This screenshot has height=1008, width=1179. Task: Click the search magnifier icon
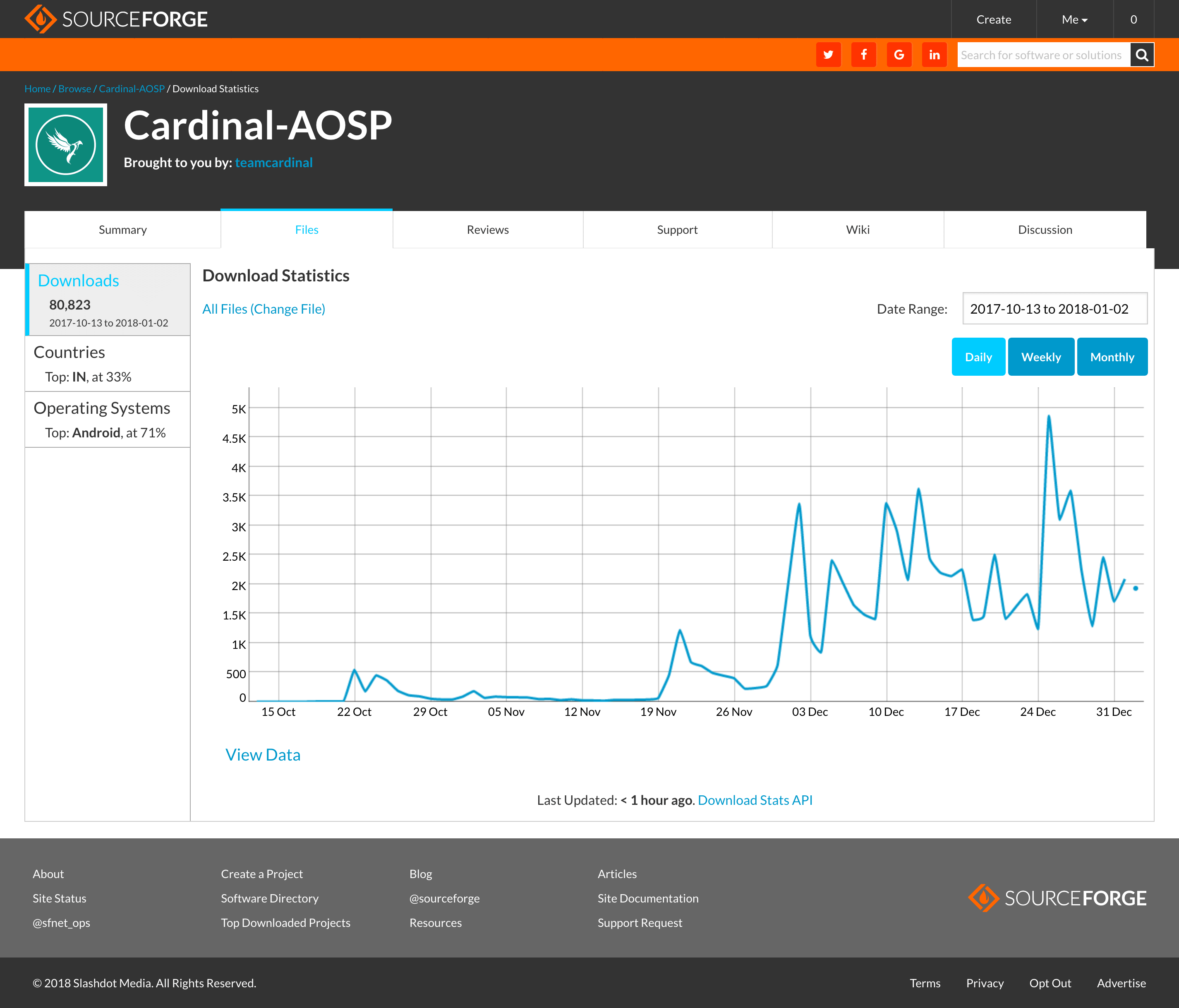pyautogui.click(x=1141, y=55)
